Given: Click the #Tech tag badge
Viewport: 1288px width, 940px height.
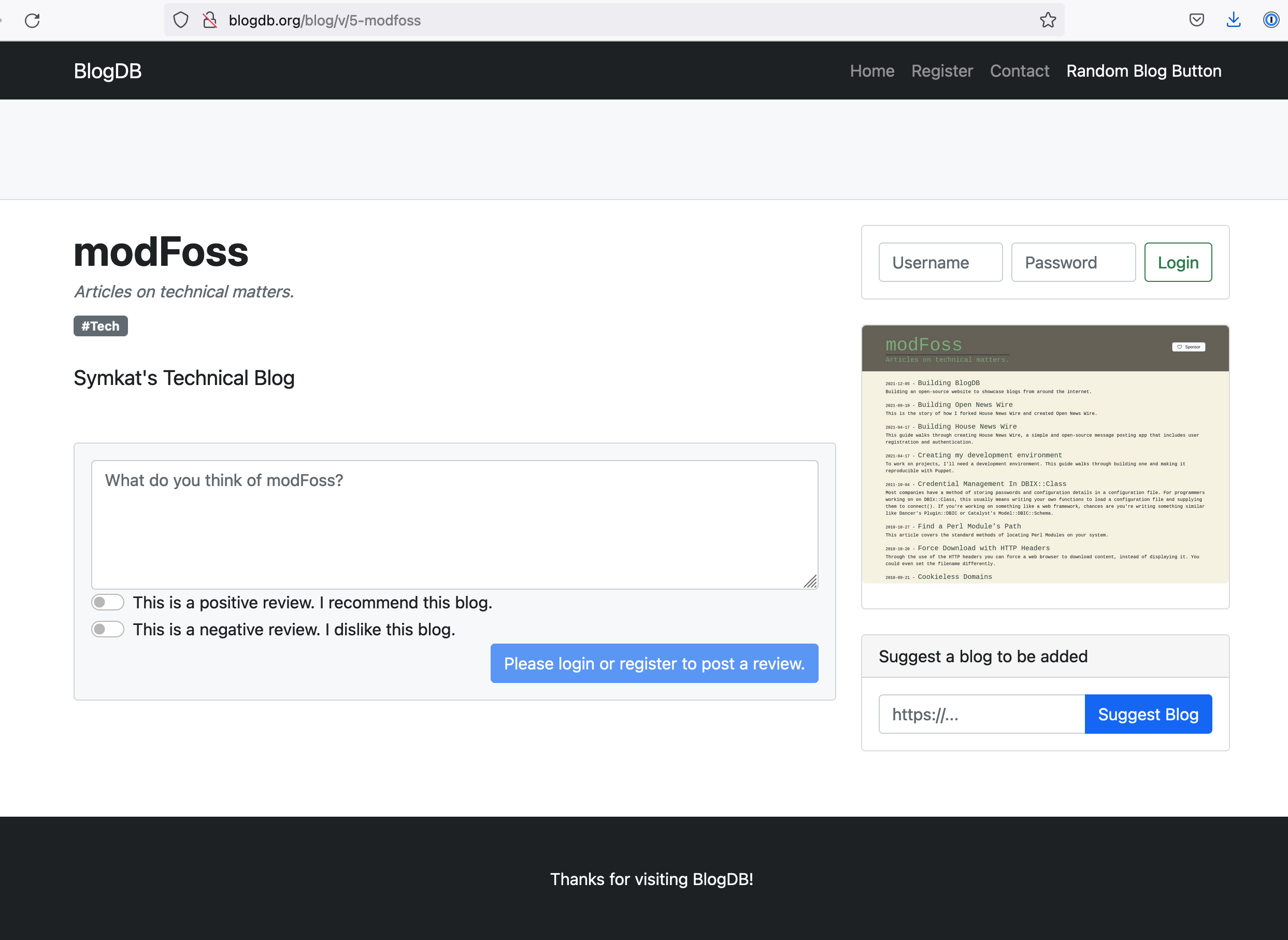Looking at the screenshot, I should point(101,326).
